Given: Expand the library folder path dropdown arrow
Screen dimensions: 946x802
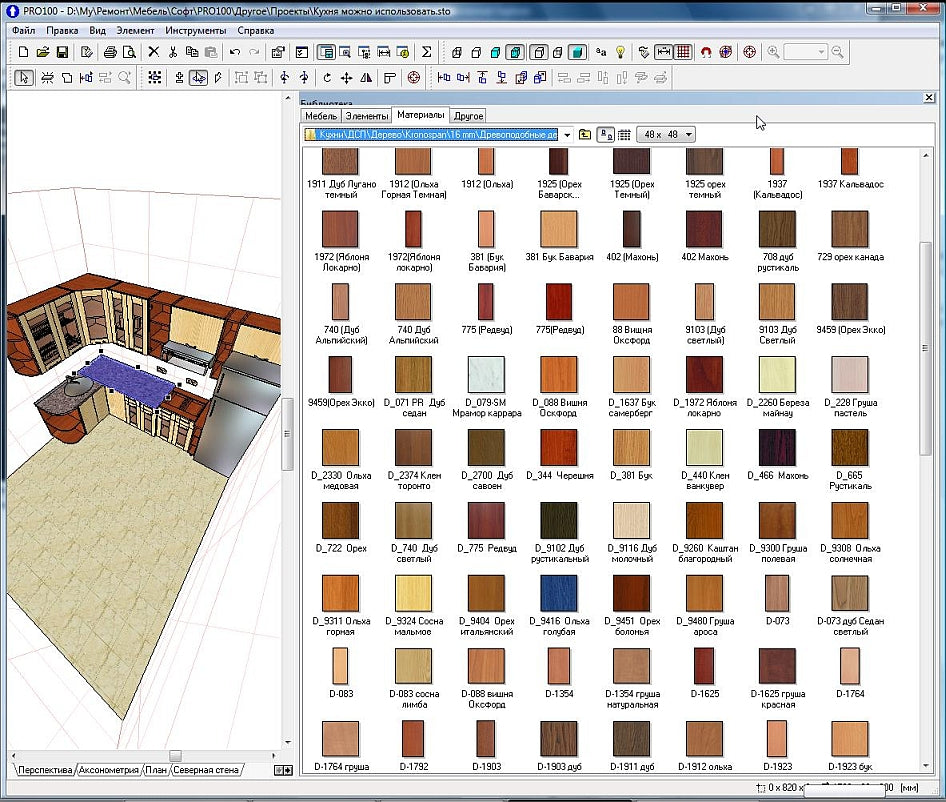Looking at the screenshot, I should point(567,135).
